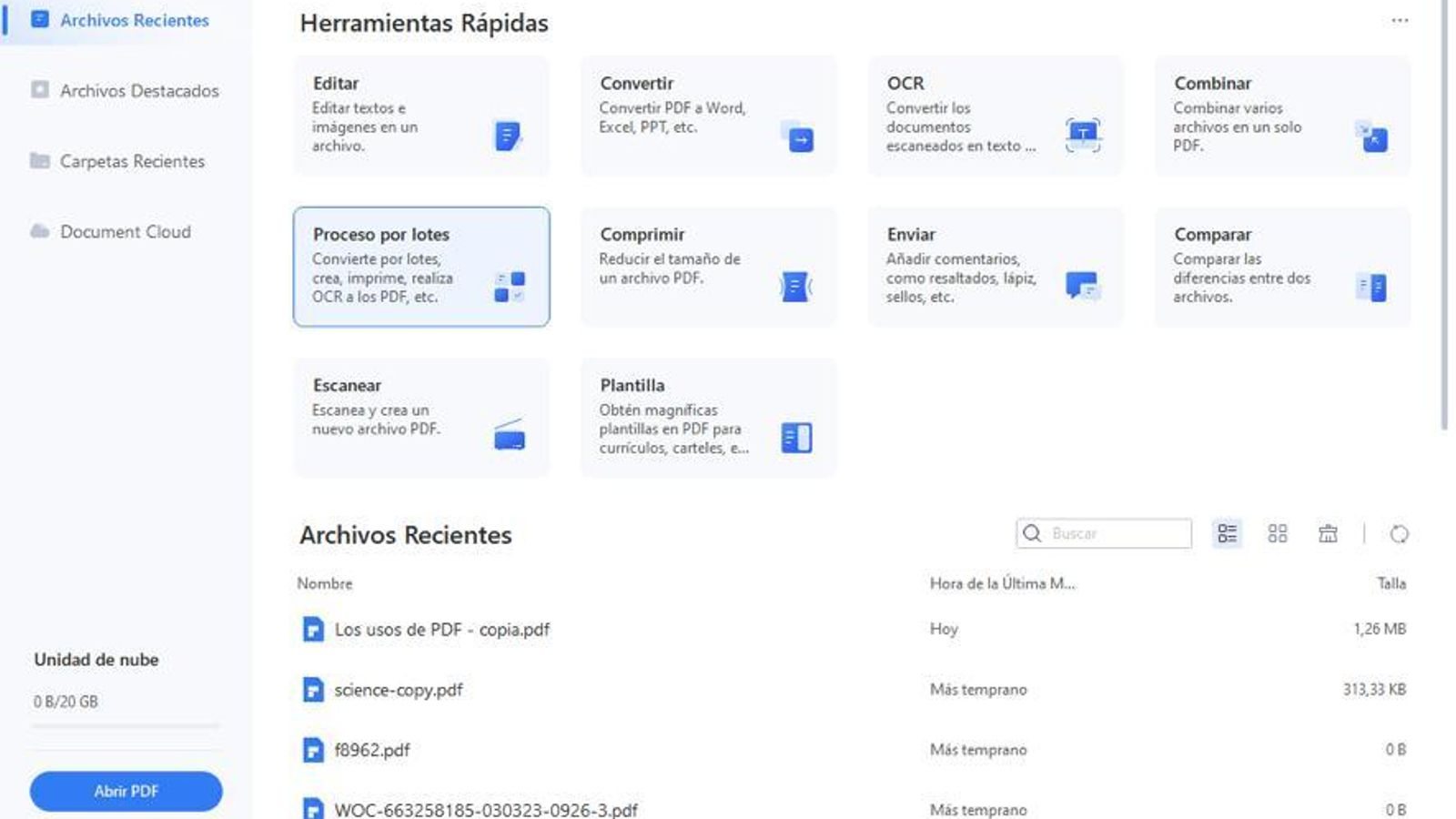Open Archivos Destacados in sidebar
1456x819 pixels.
point(138,91)
